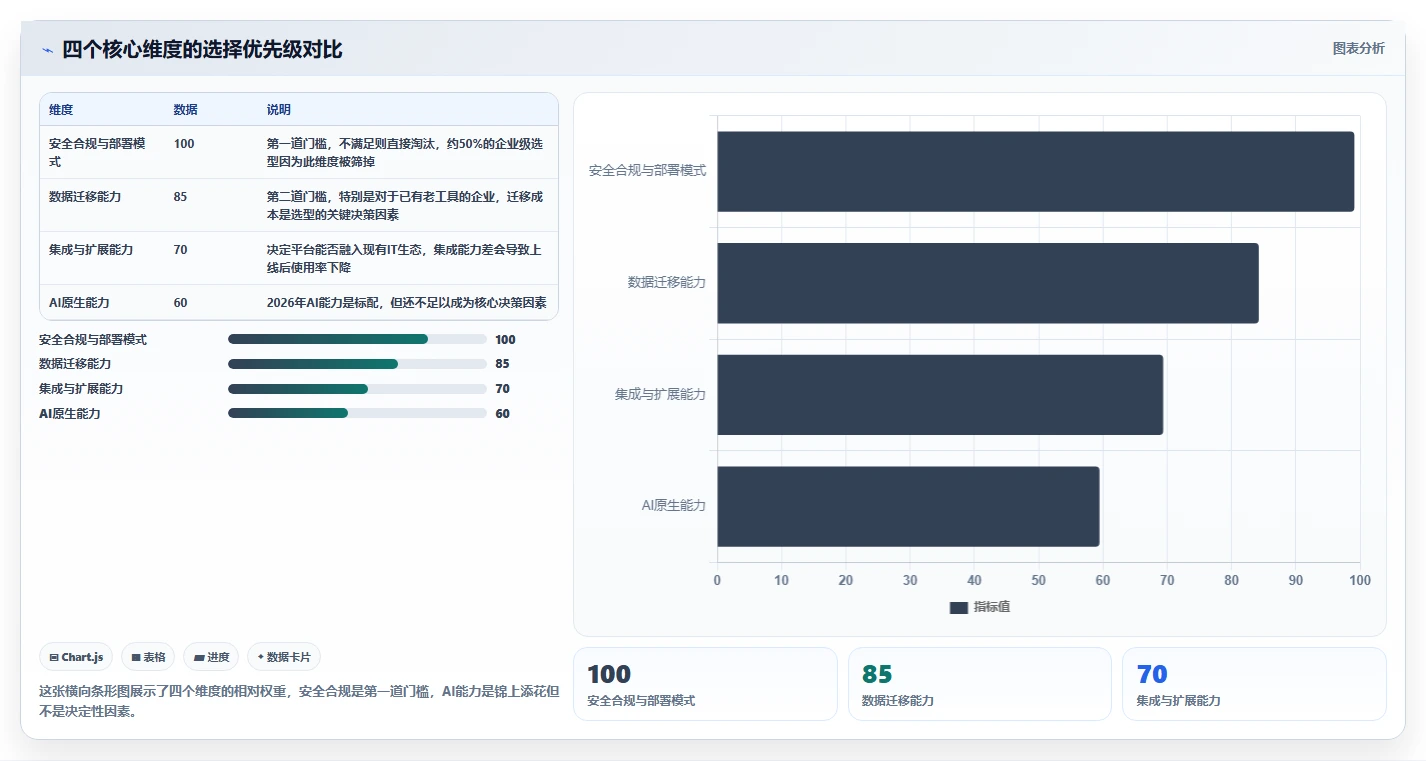Click the 集成与扩展能力 chart bar
1426x761 pixels.
coord(940,395)
